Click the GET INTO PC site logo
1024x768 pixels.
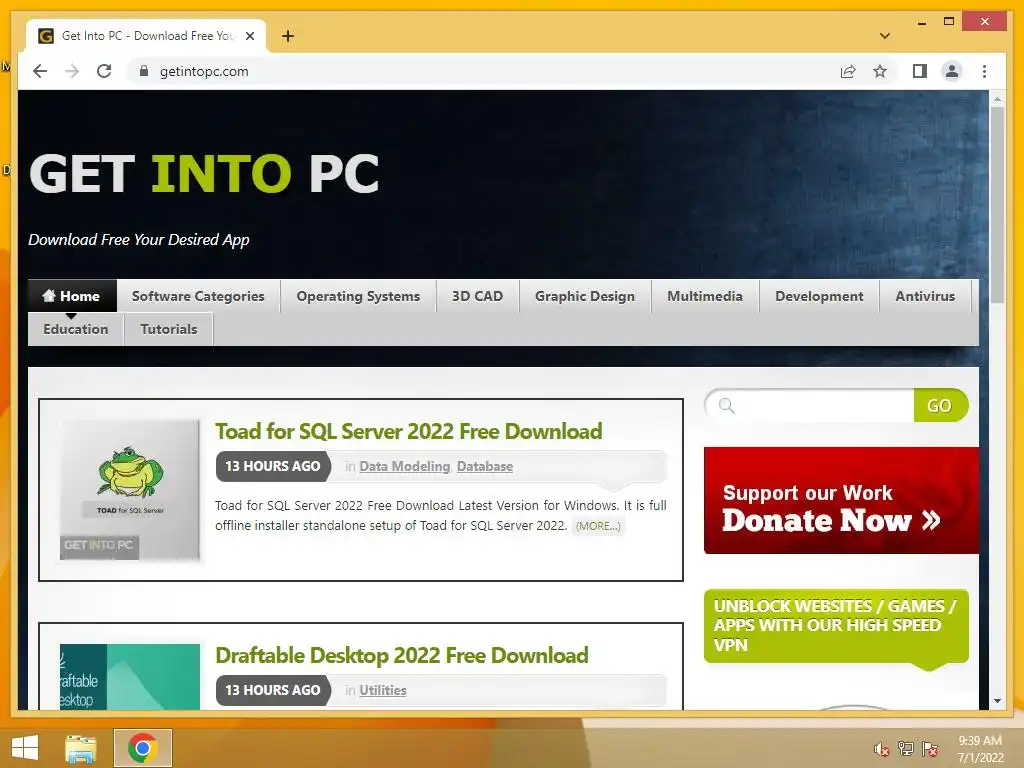pos(204,174)
